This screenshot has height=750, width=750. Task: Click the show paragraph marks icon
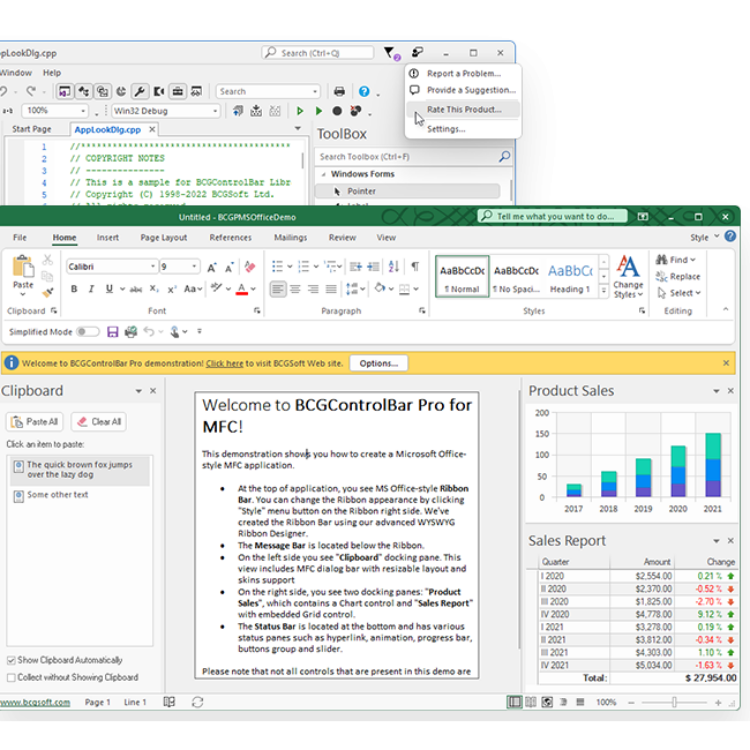pyautogui.click(x=415, y=267)
